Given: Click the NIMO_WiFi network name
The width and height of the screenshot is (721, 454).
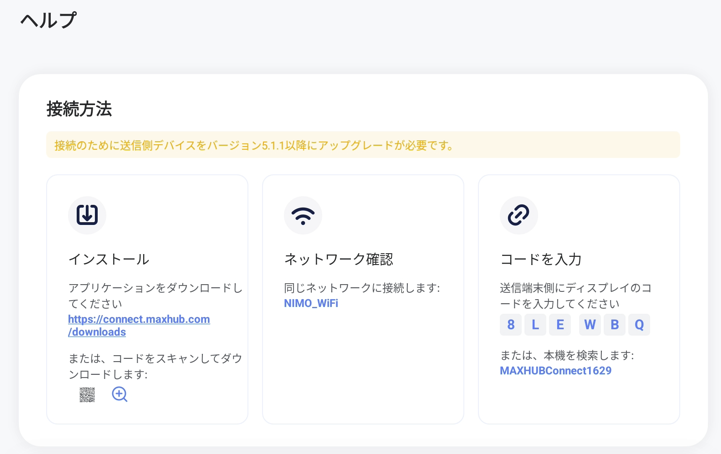Looking at the screenshot, I should (x=311, y=303).
